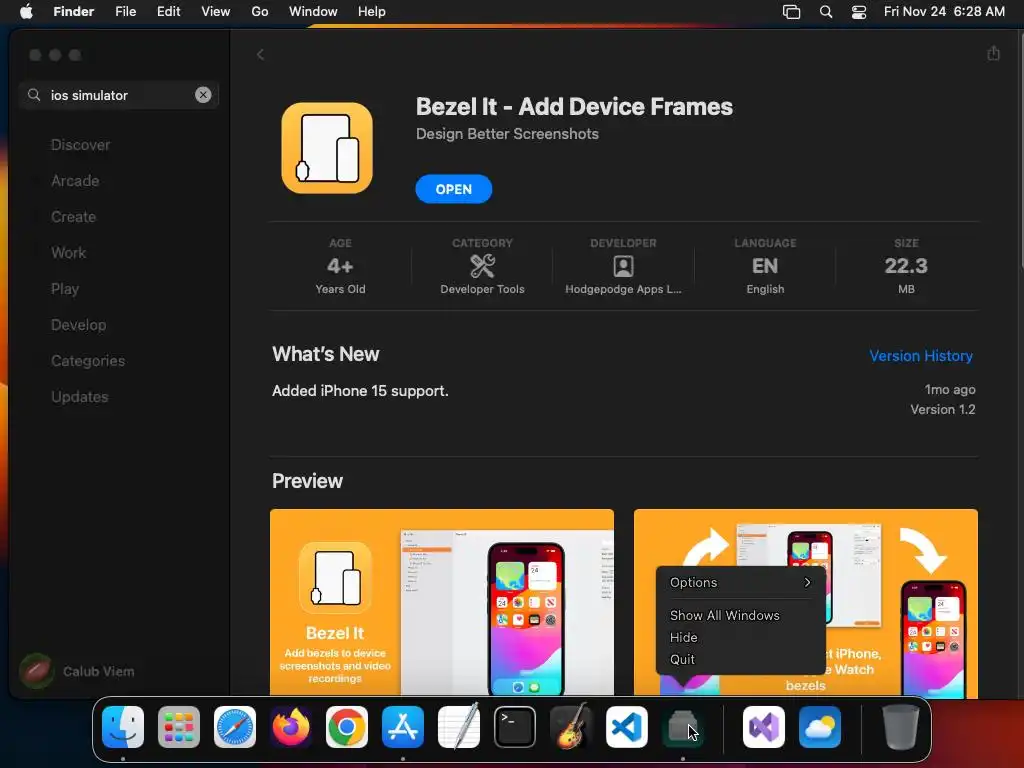Click the OPEN button for Bezel It
This screenshot has width=1024, height=768.
tap(454, 189)
